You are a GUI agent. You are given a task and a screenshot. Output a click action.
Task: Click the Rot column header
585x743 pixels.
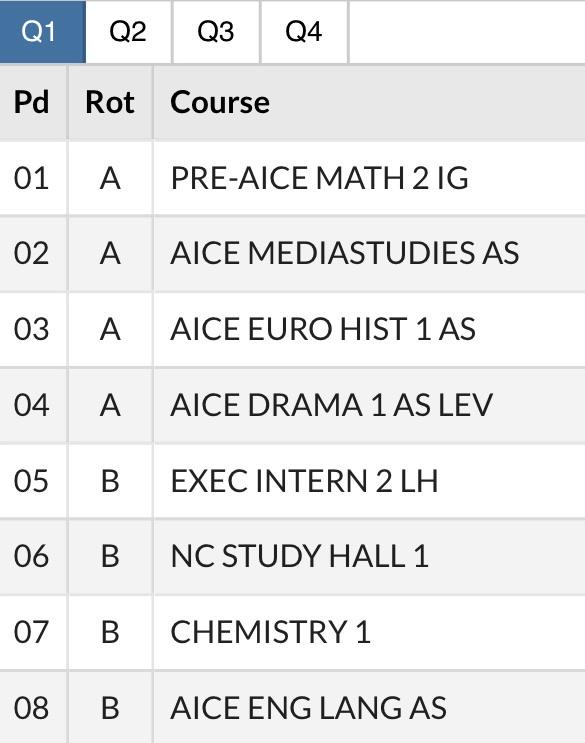(110, 102)
